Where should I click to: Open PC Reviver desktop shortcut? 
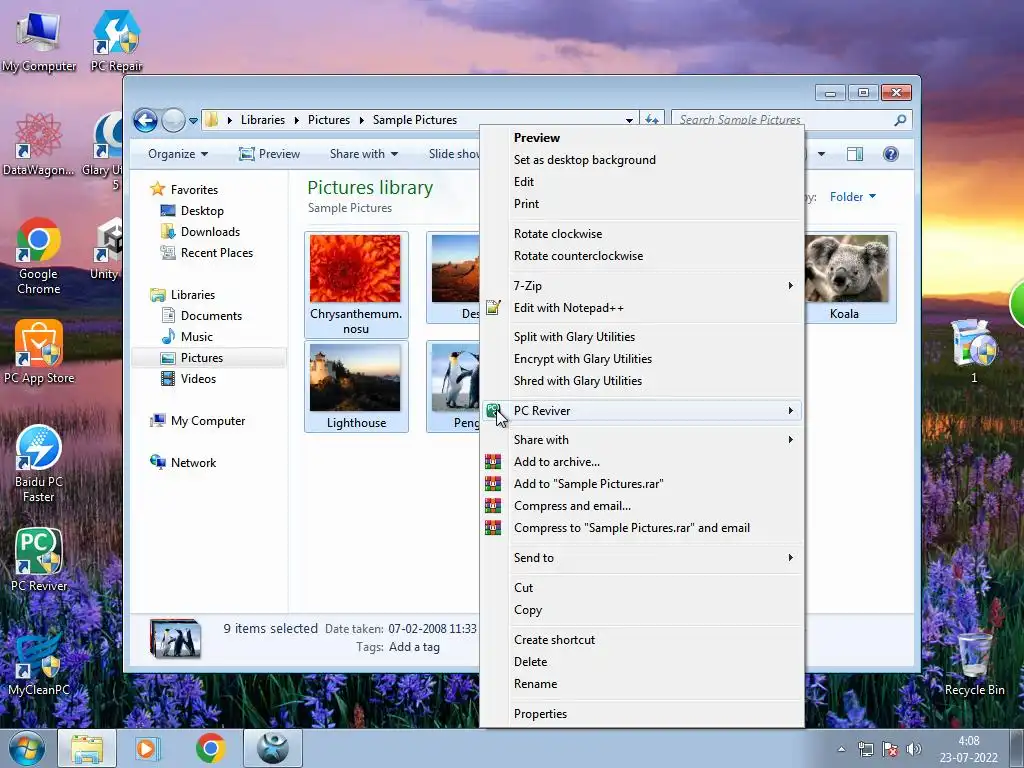pos(39,560)
